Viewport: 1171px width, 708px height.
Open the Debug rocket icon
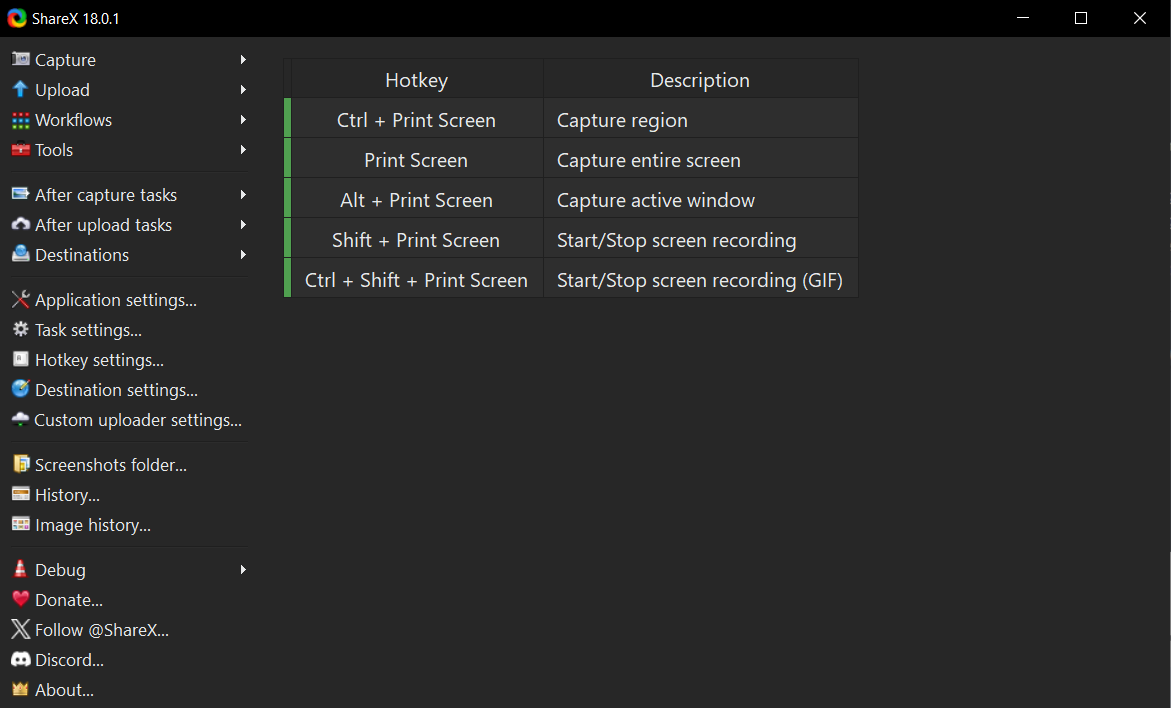[20, 569]
